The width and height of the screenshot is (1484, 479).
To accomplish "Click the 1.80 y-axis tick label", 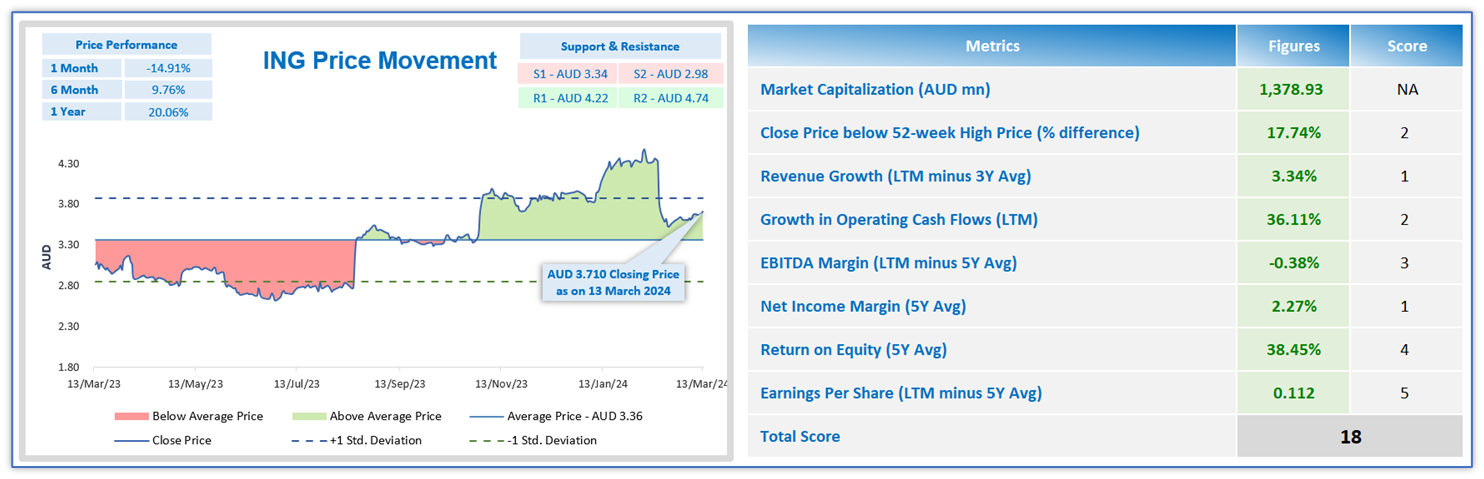I will [x=68, y=368].
